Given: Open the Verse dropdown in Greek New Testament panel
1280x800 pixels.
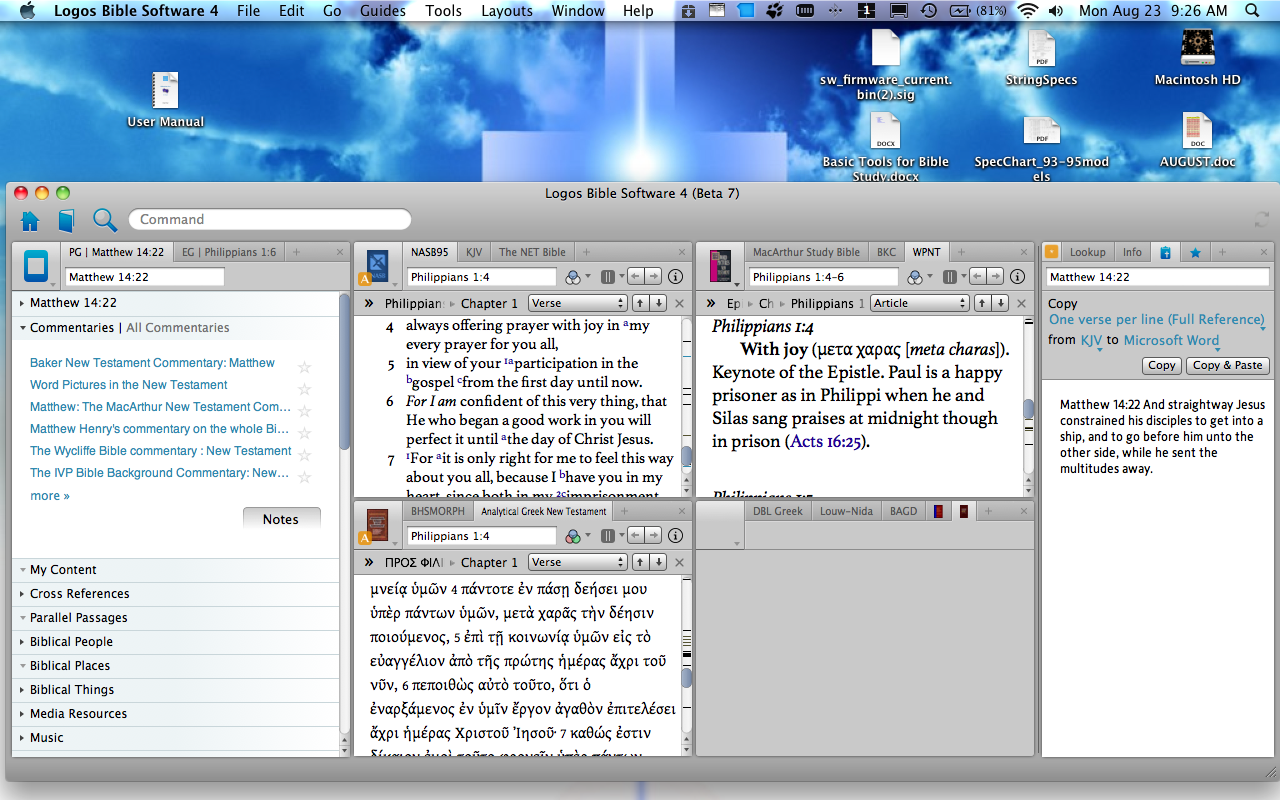Looking at the screenshot, I should [577, 562].
